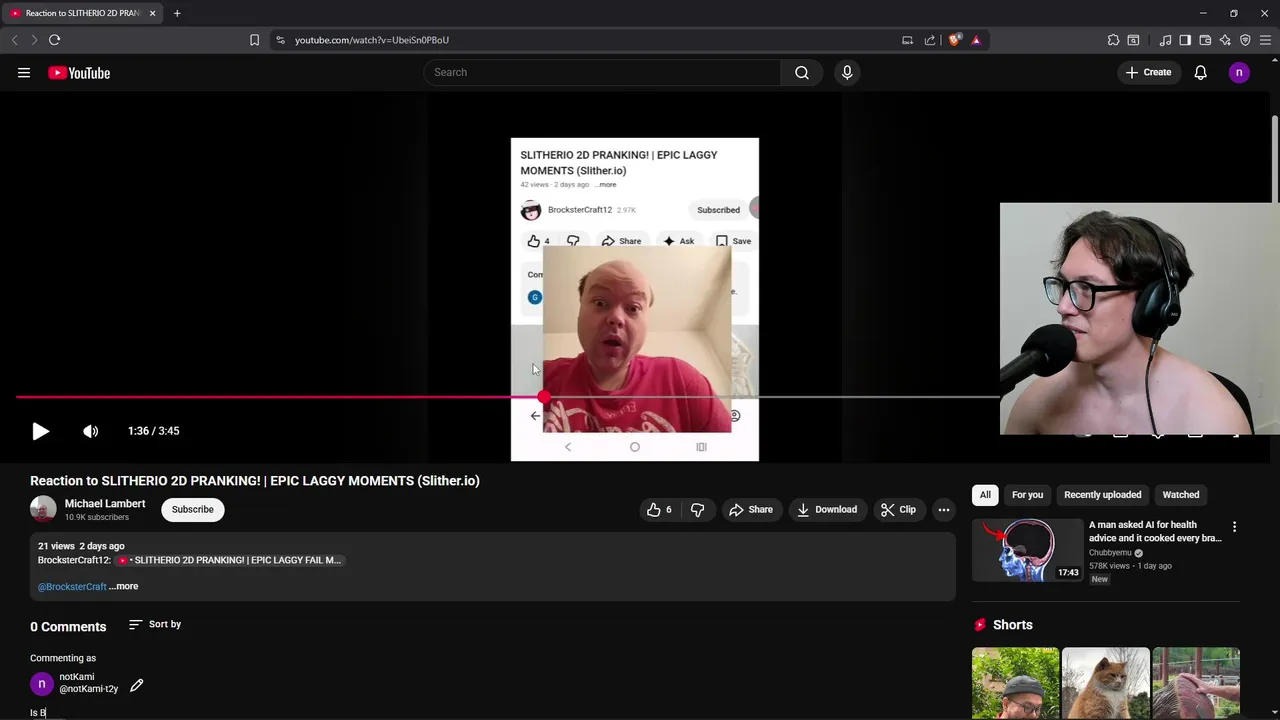Toggle the browser sidebar panel
This screenshot has width=1280, height=720.
click(x=1185, y=40)
